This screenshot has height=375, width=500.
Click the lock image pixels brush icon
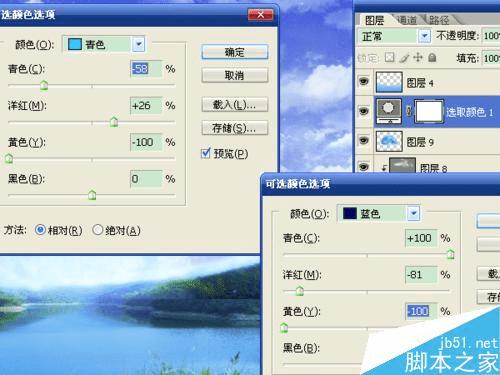point(404,58)
